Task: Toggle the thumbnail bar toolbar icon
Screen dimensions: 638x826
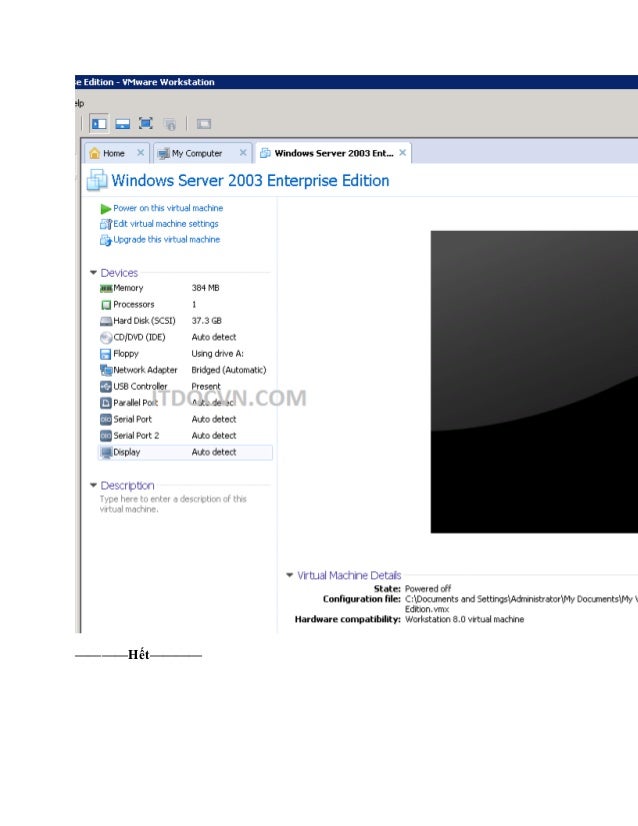Action: pos(122,124)
